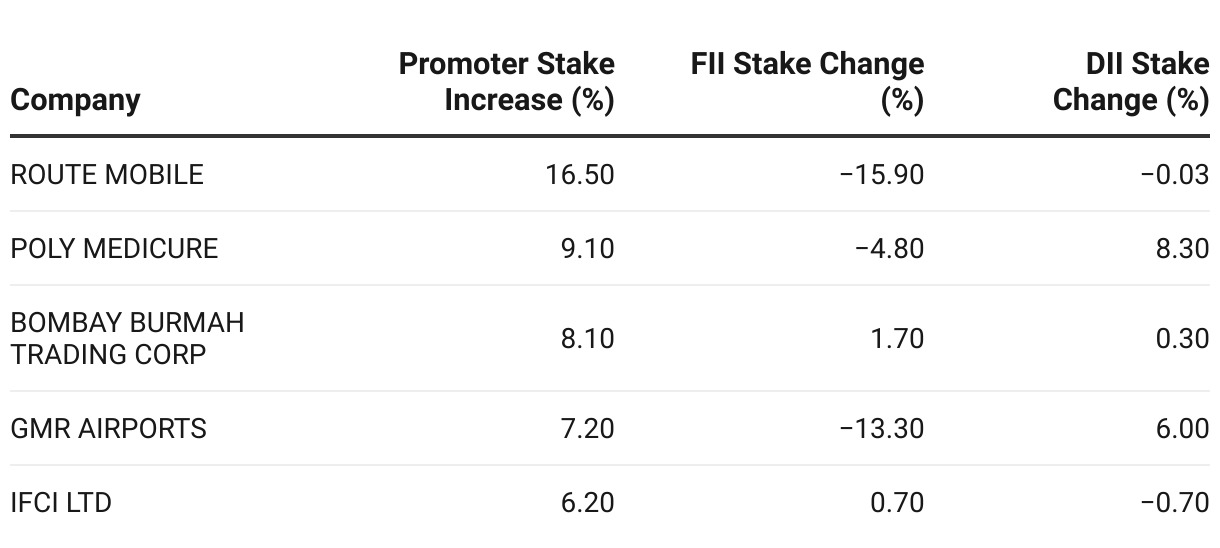Click ROUTE MOBILE DII value −0.03

[1175, 175]
